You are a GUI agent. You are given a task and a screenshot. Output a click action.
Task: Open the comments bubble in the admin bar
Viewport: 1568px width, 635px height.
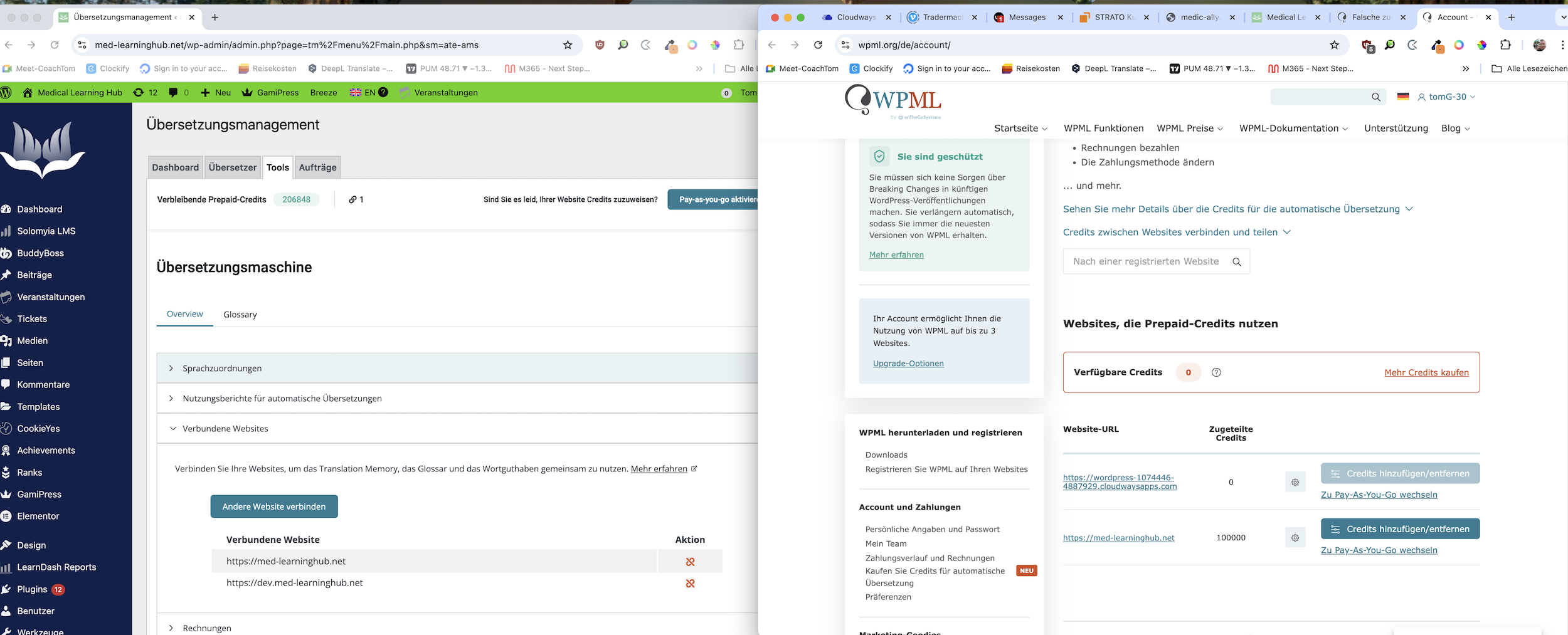click(x=178, y=92)
